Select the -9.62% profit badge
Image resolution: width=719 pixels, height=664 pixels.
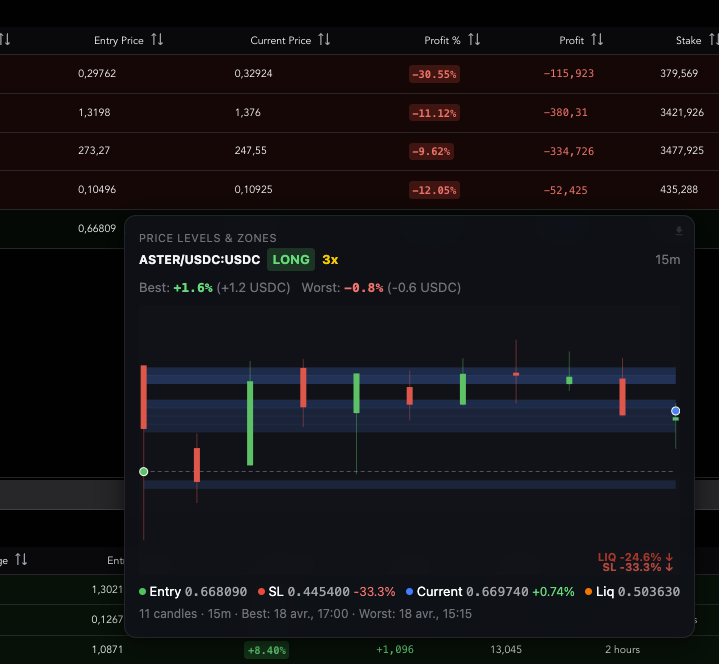pyautogui.click(x=431, y=151)
